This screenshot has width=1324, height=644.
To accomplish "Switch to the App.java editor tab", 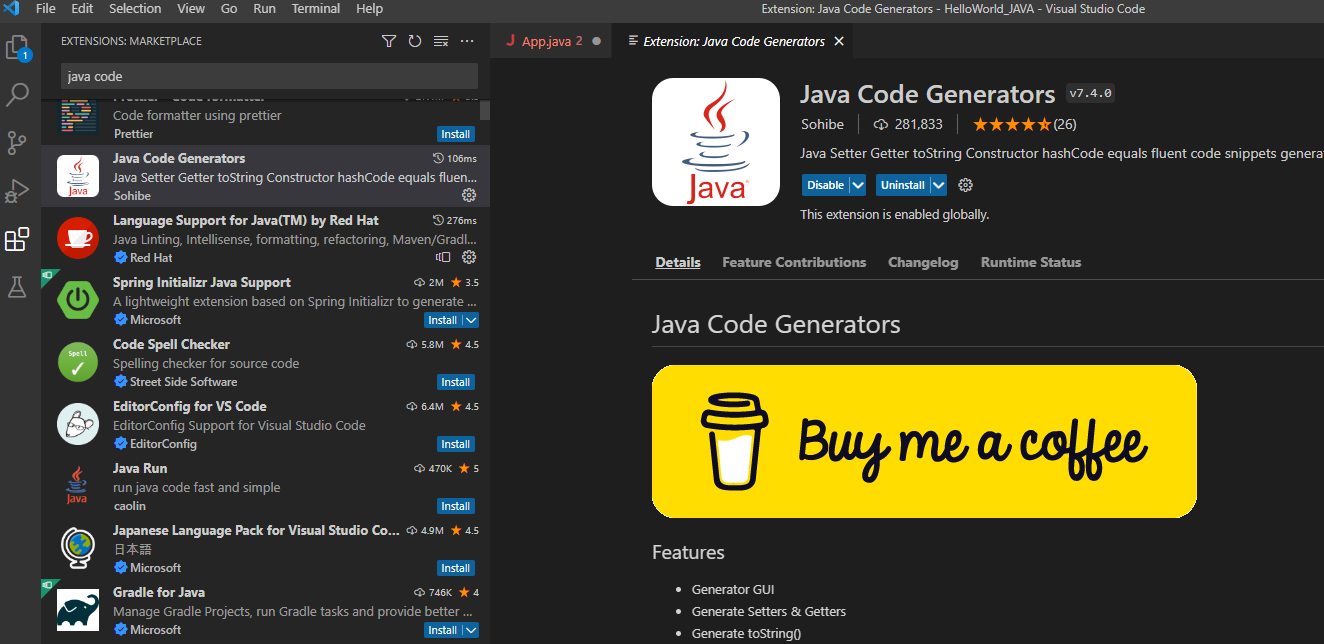I will coord(552,41).
